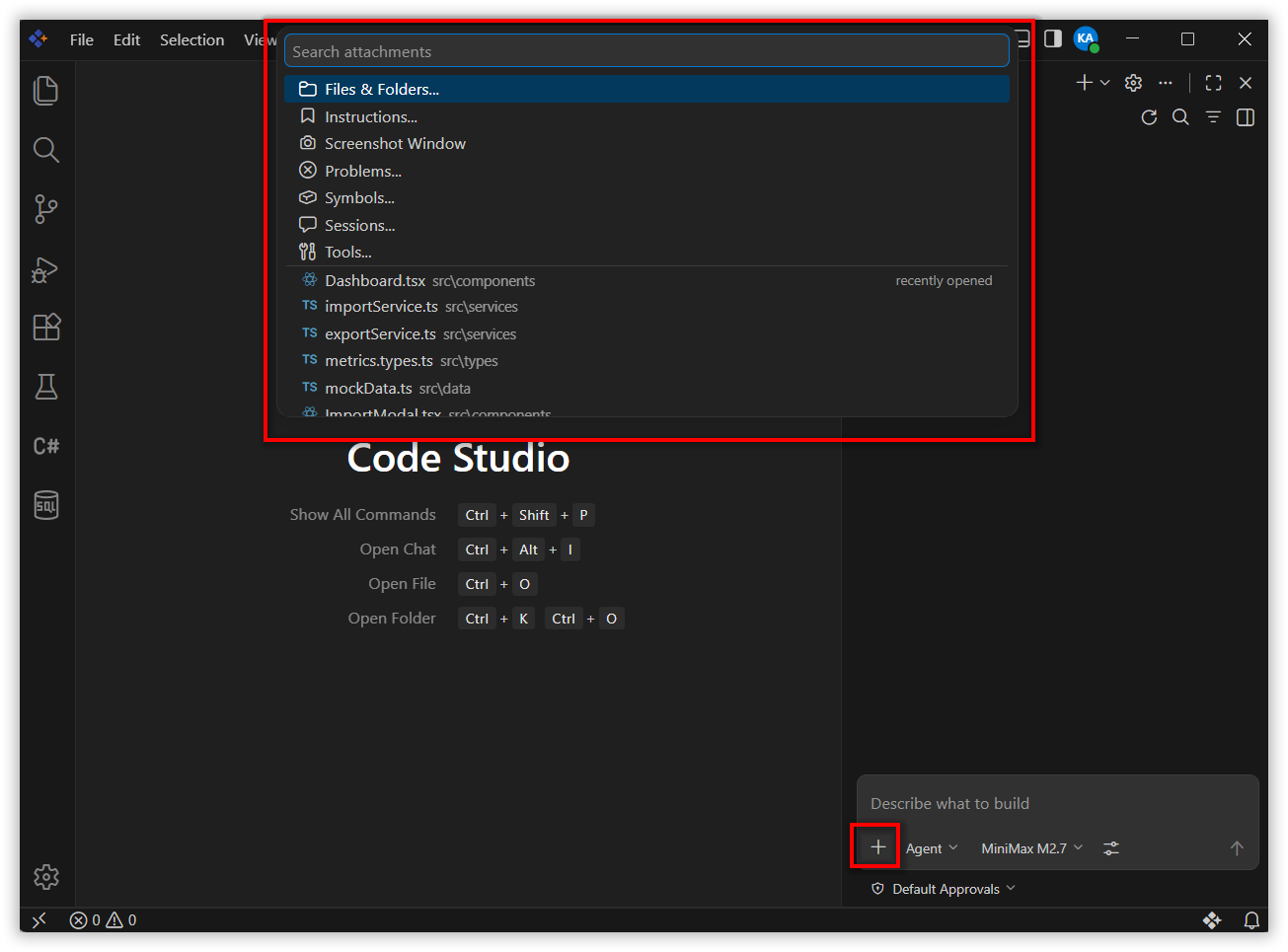Screen dimensions: 1288x952
Task: Click the Describe what to build chat input
Action: 1057,803
